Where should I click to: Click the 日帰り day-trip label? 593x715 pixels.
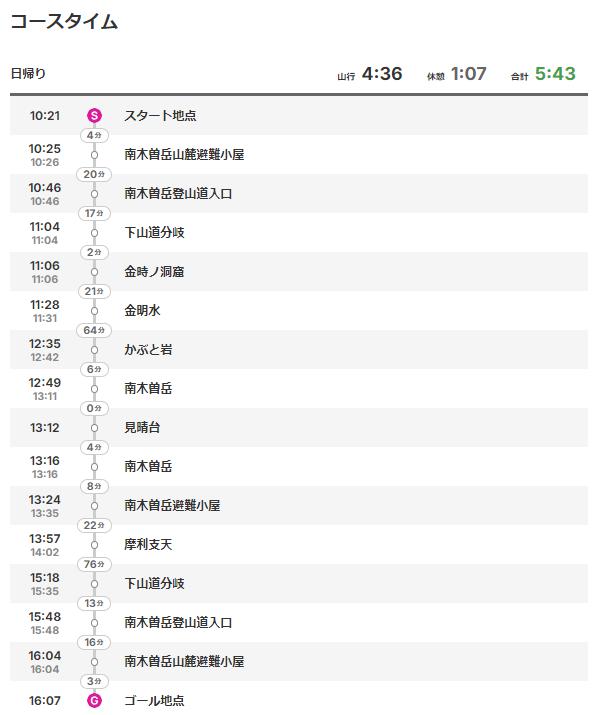[x=28, y=73]
